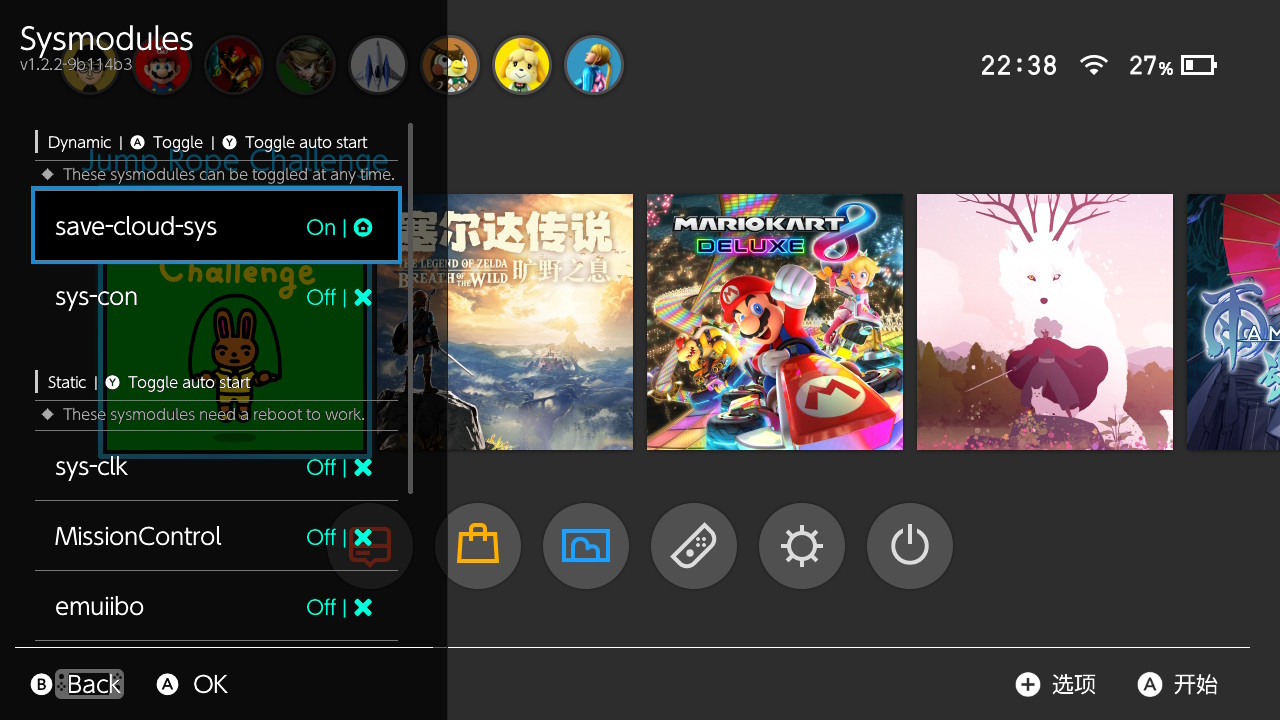The image size is (1280, 720).
Task: Click the Sysmodules list scrollbar
Action: click(x=411, y=308)
